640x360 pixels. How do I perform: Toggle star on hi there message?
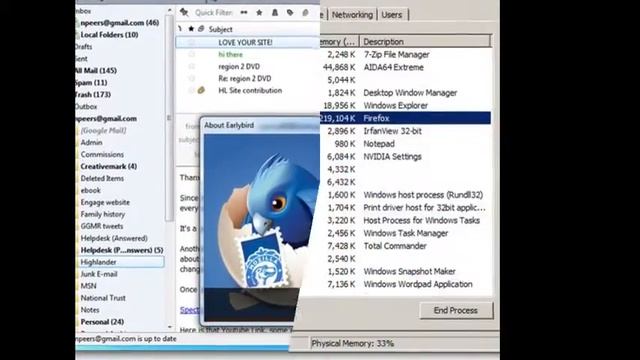pos(191,54)
